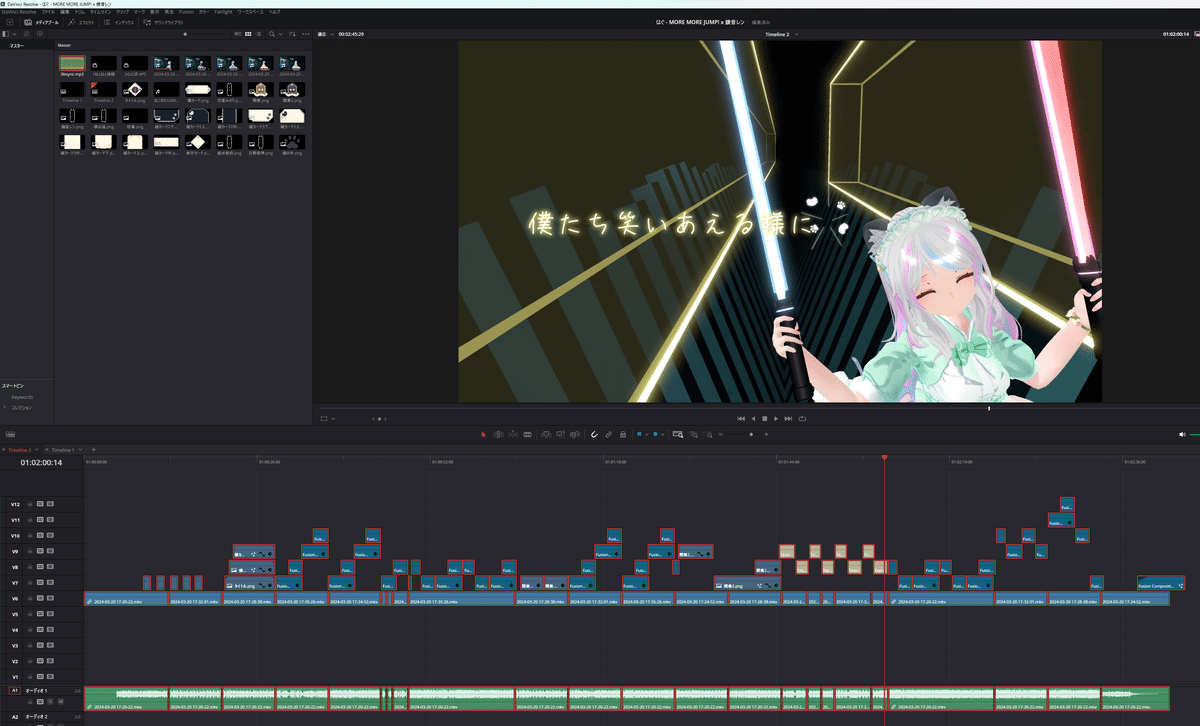Click the timeline zoom-in plus button

click(766, 435)
